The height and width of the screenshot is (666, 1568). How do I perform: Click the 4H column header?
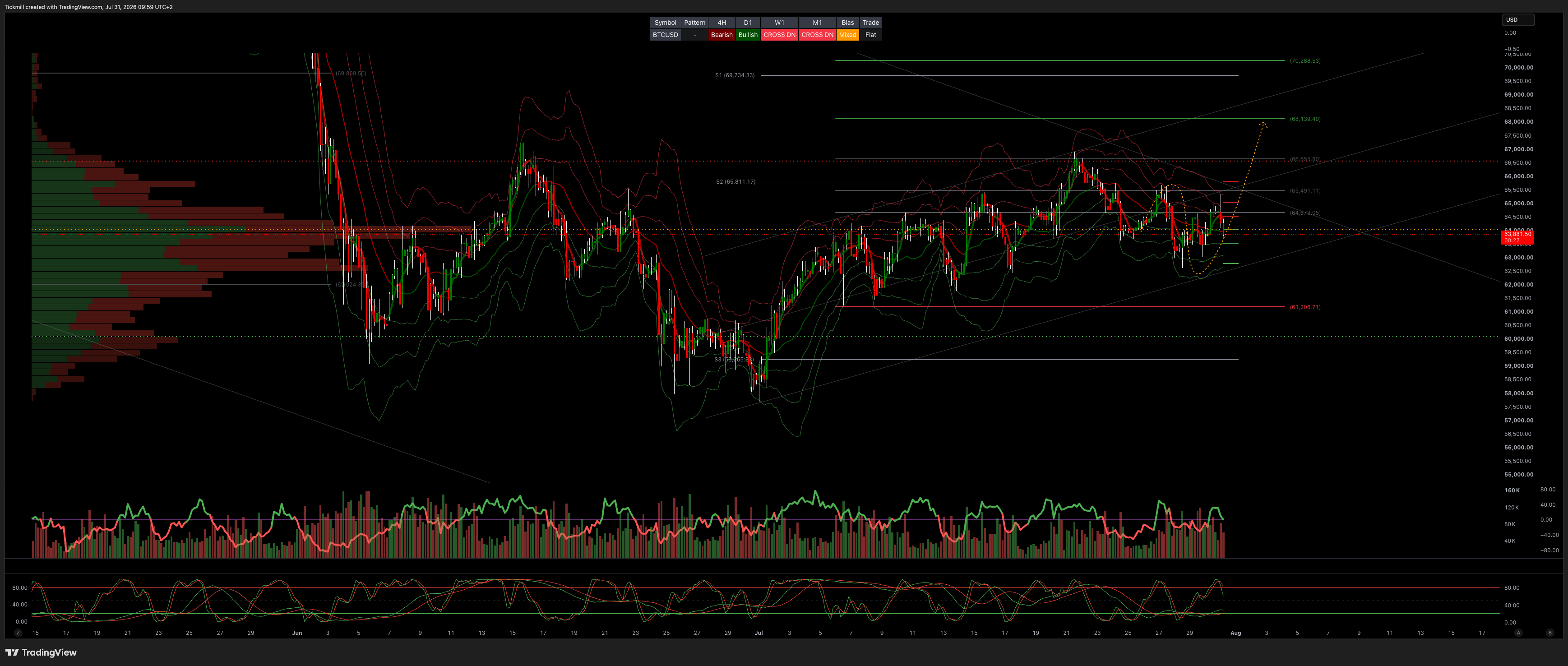pos(722,23)
